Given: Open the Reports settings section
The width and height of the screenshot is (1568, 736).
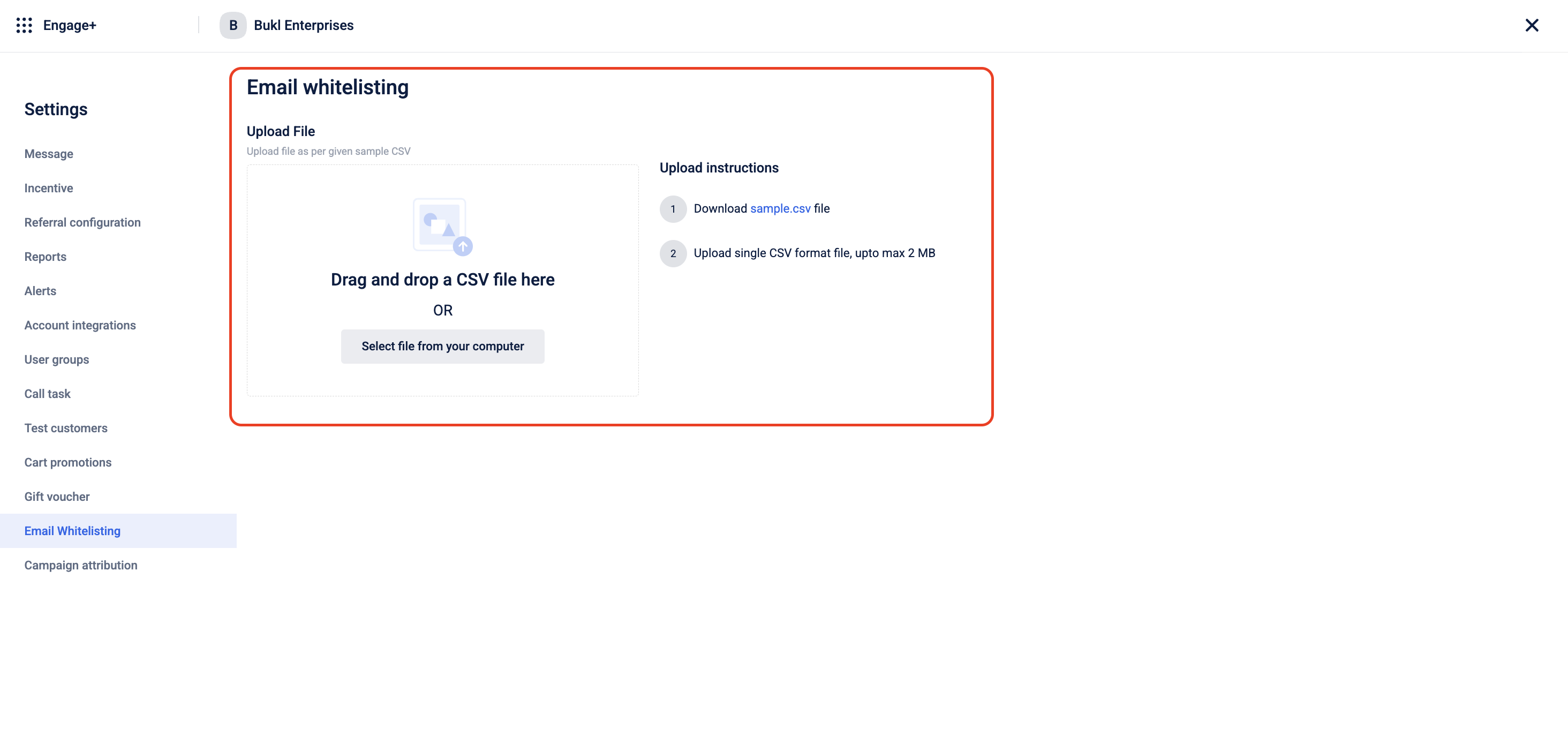Looking at the screenshot, I should pos(45,257).
